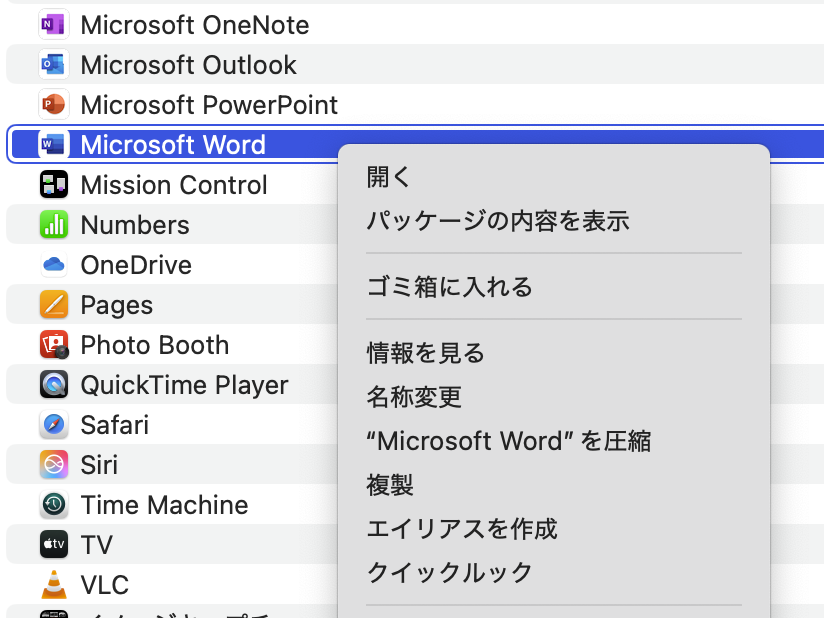The height and width of the screenshot is (618, 824).
Task: Choose 開く from the context menu
Action: [390, 178]
